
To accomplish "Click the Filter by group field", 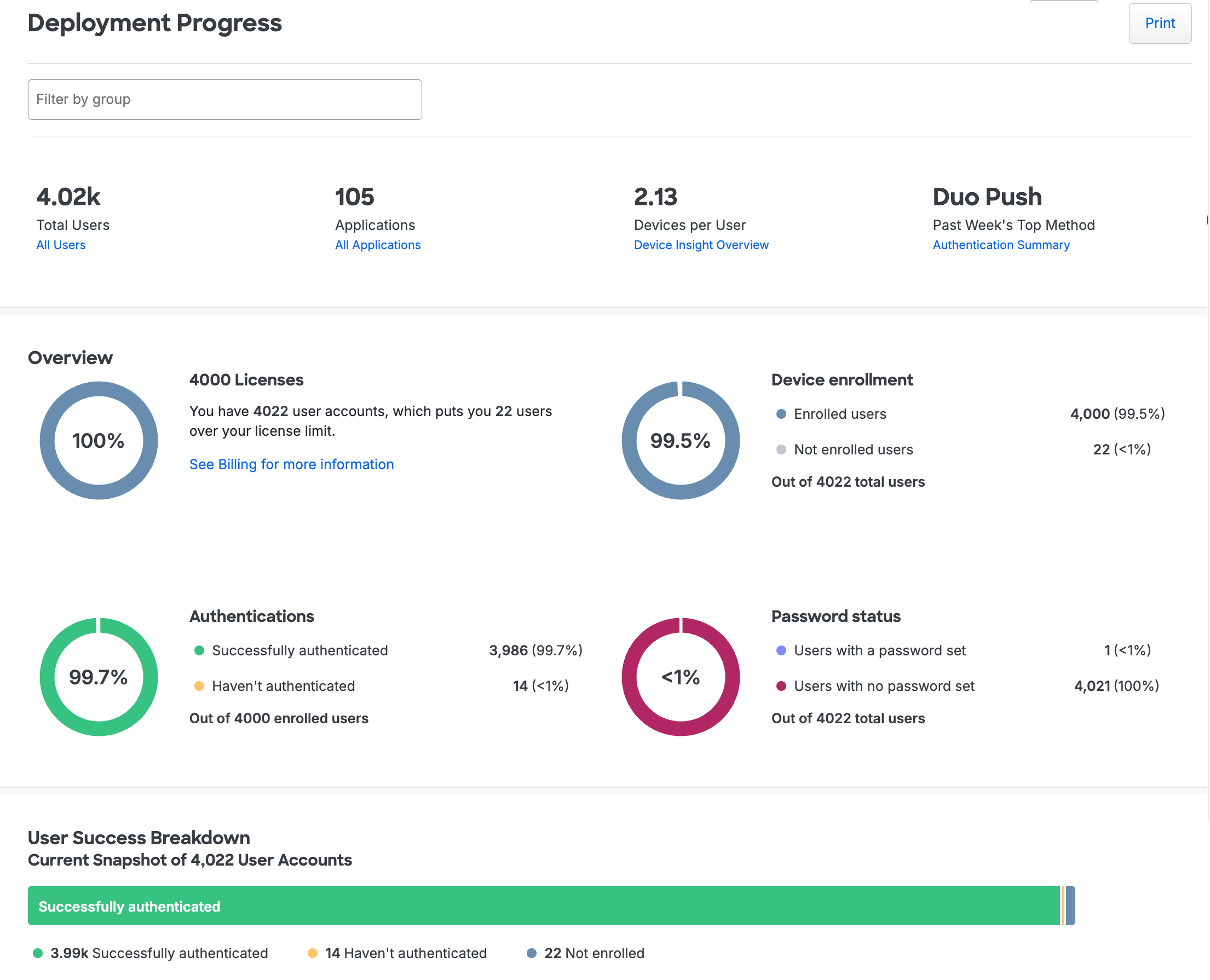I will click(224, 99).
